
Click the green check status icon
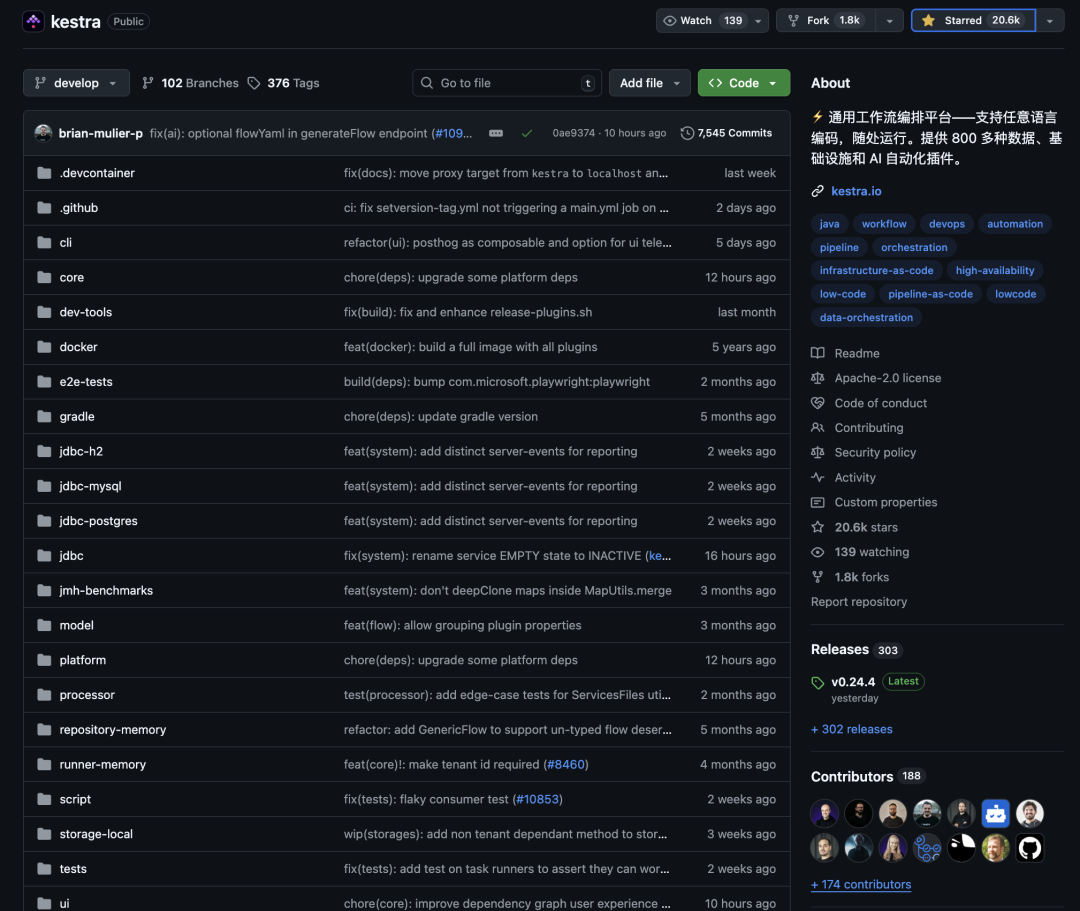(x=527, y=134)
